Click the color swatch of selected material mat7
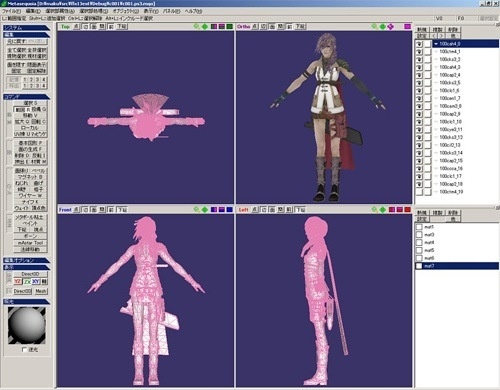Viewport: 500px width, 390px height. pos(419,266)
